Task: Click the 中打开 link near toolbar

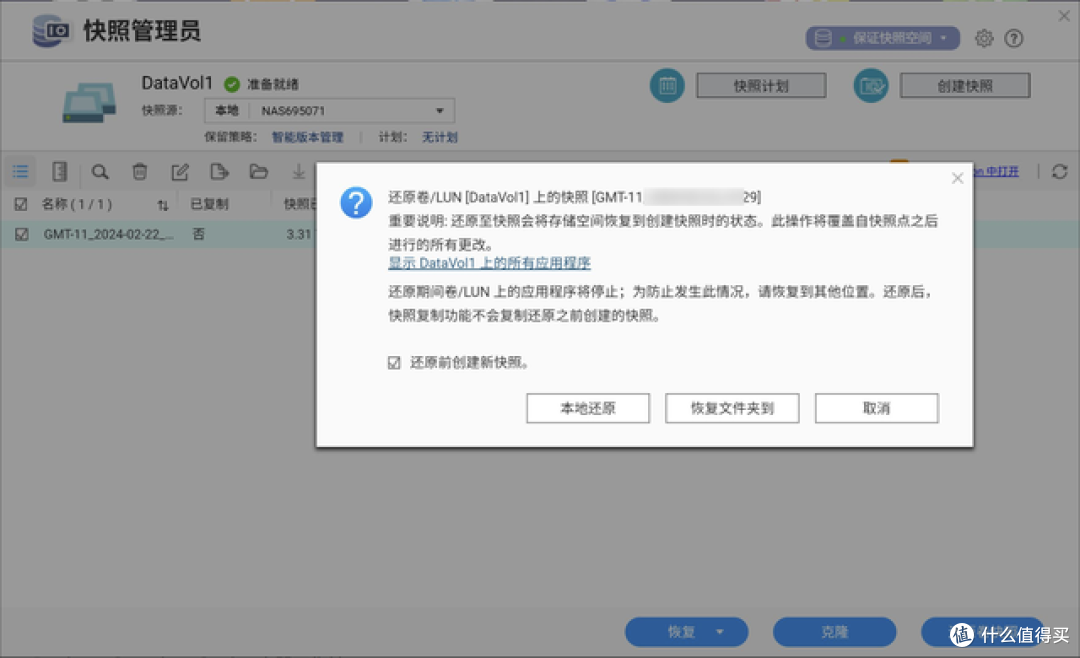Action: pyautogui.click(x=996, y=171)
